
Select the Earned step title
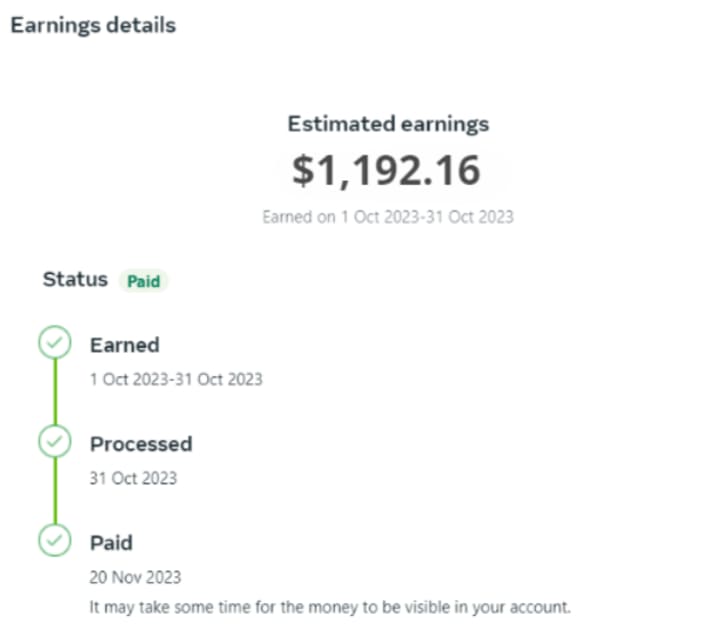(125, 345)
